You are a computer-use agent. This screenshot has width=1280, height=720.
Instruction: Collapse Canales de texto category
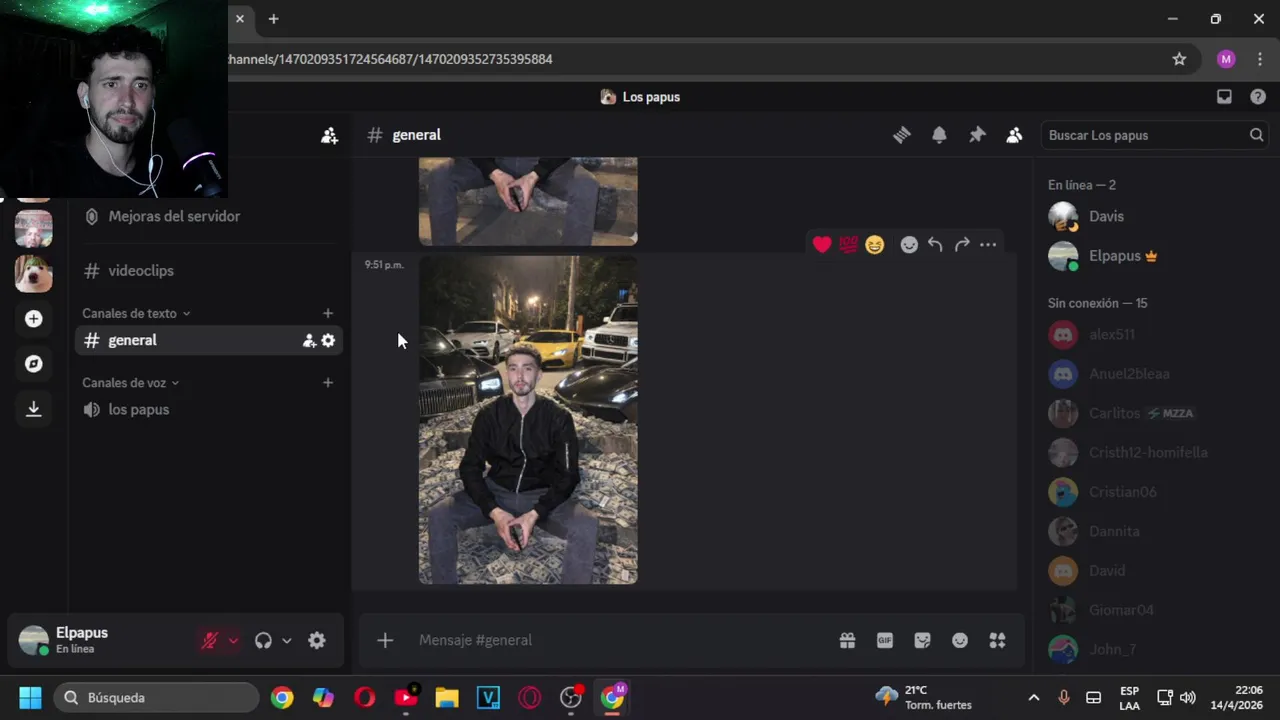coord(136,313)
